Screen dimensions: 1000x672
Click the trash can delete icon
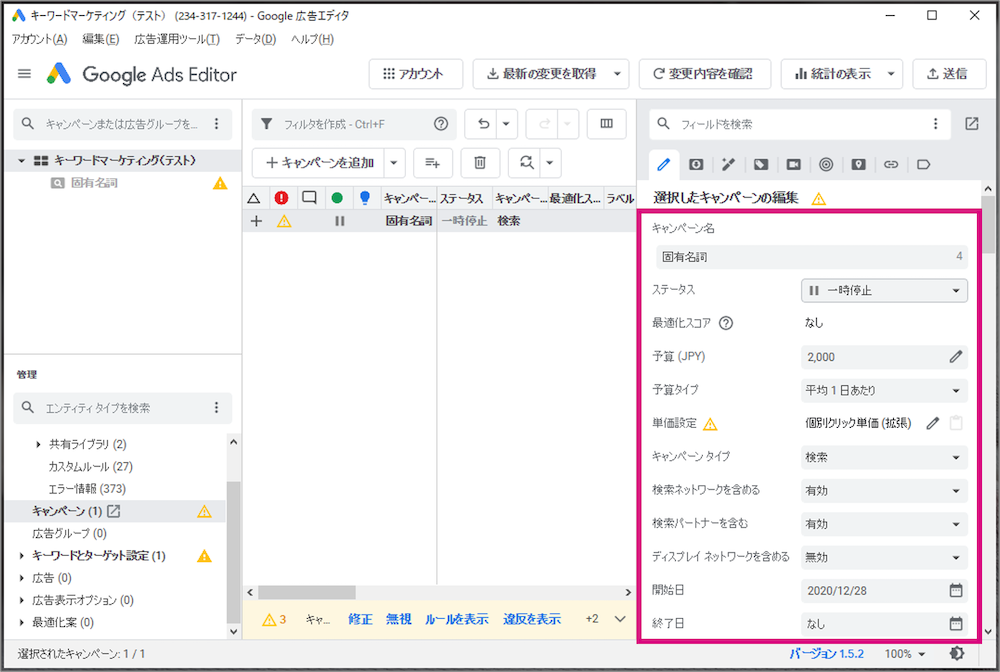(480, 163)
